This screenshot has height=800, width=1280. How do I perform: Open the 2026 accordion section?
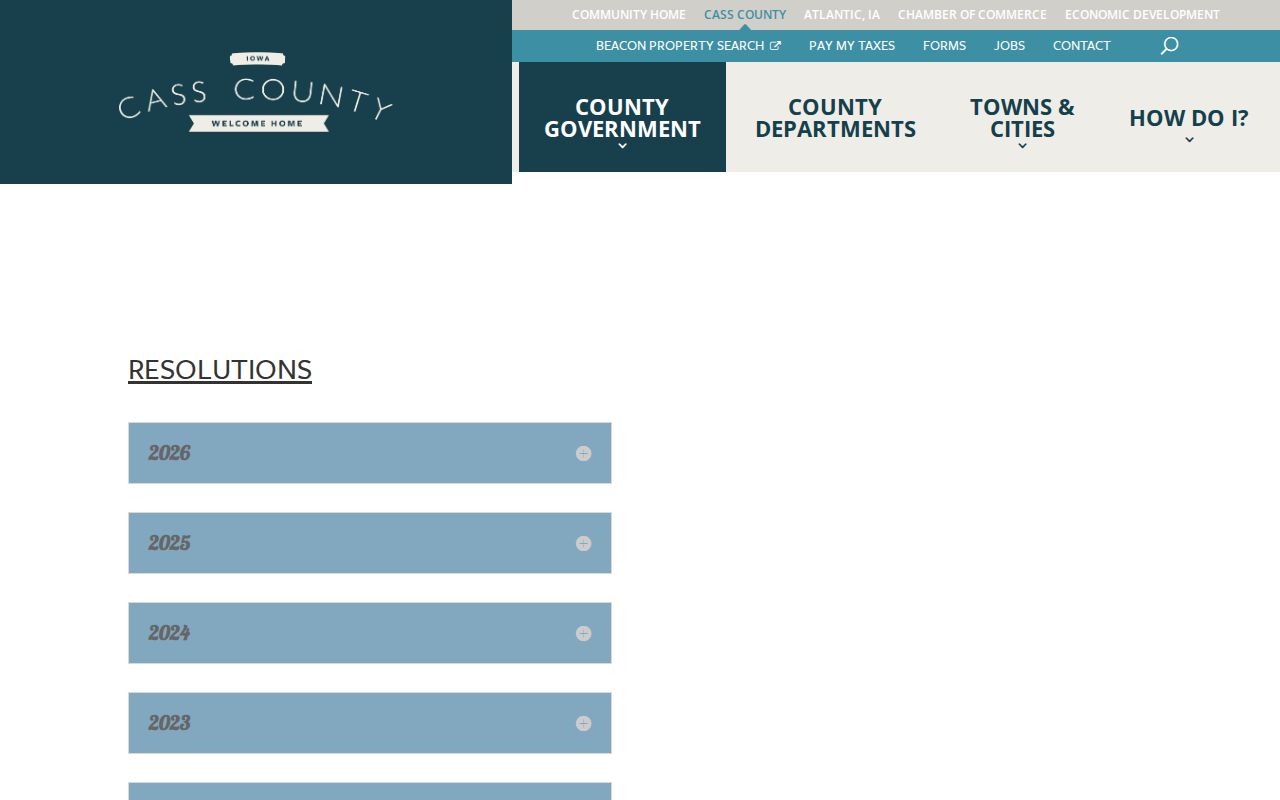(370, 453)
